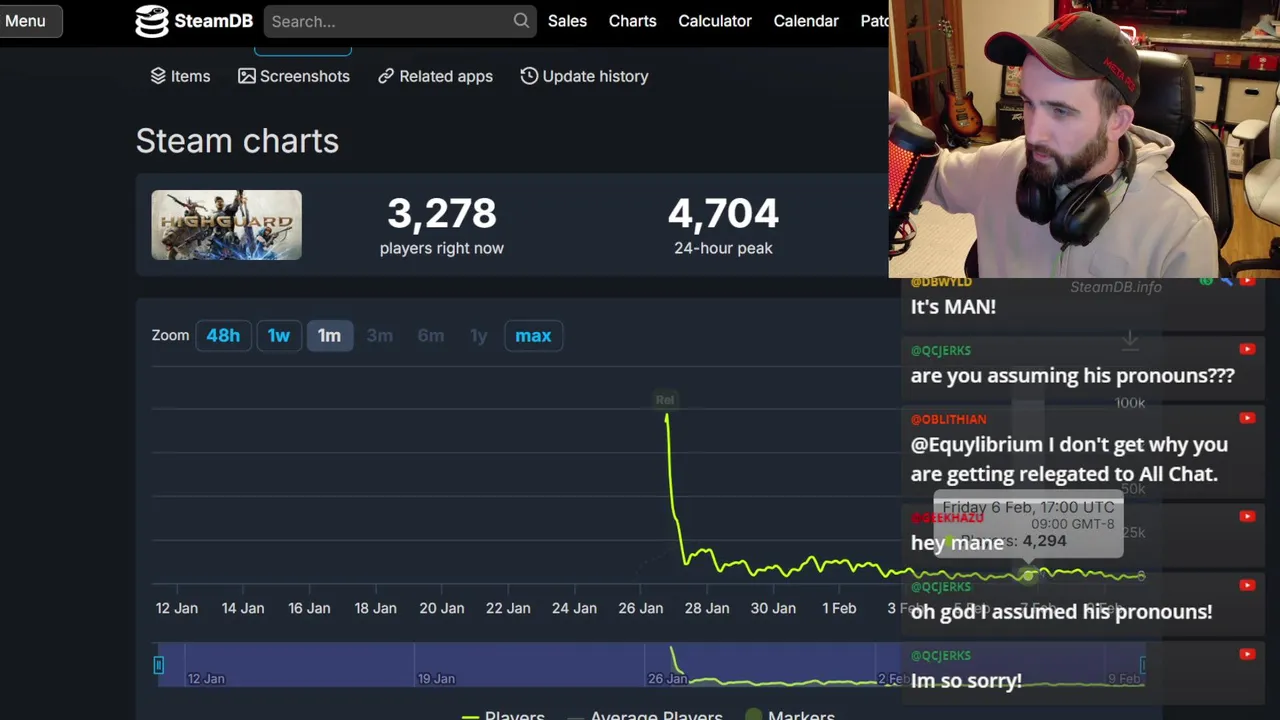Image resolution: width=1280 pixels, height=720 pixels.
Task: Click the YouTube icon beside QCJERKS pronouns message
Action: tap(1247, 349)
